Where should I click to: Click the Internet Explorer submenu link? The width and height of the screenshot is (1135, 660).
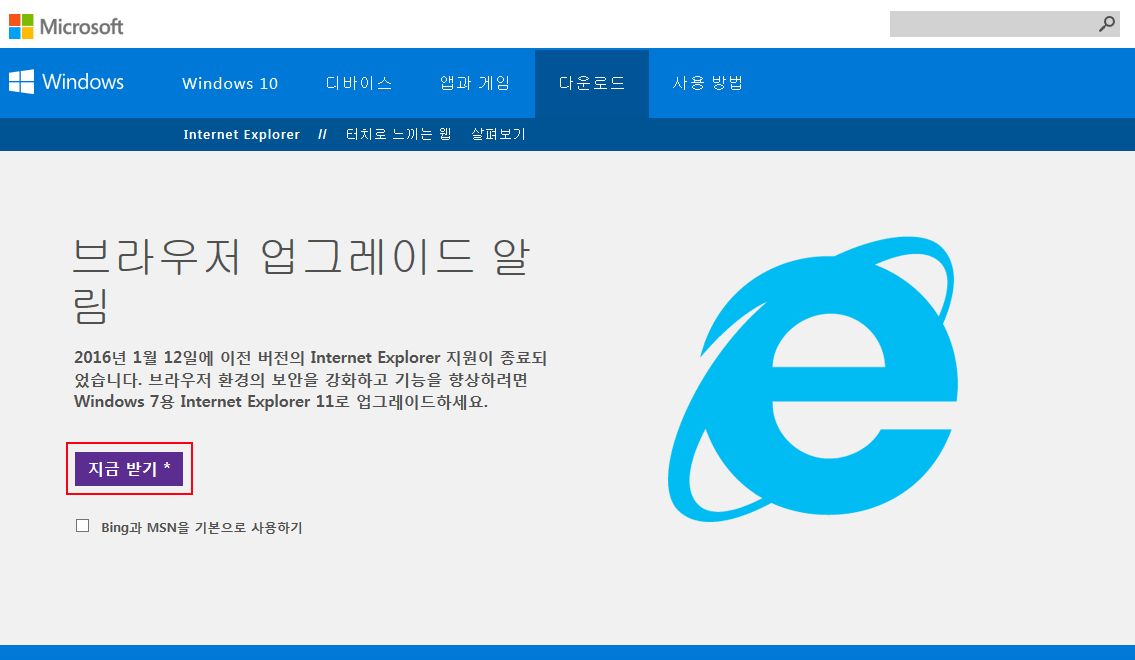241,135
